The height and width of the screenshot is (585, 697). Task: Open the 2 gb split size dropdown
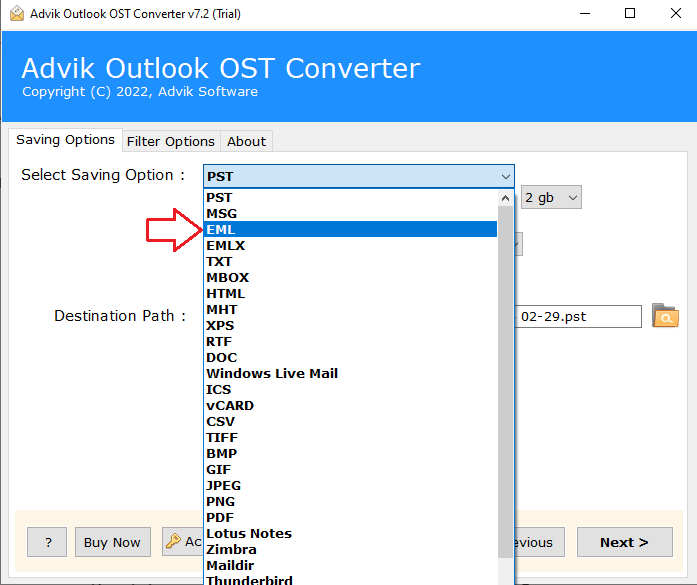click(x=551, y=197)
